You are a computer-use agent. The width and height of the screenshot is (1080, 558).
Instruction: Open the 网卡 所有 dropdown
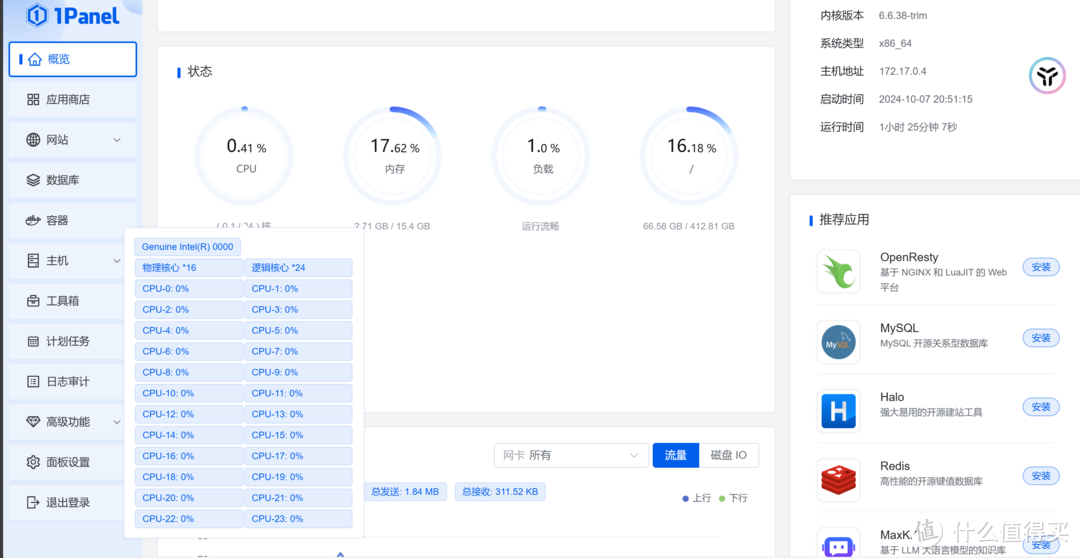tap(570, 455)
